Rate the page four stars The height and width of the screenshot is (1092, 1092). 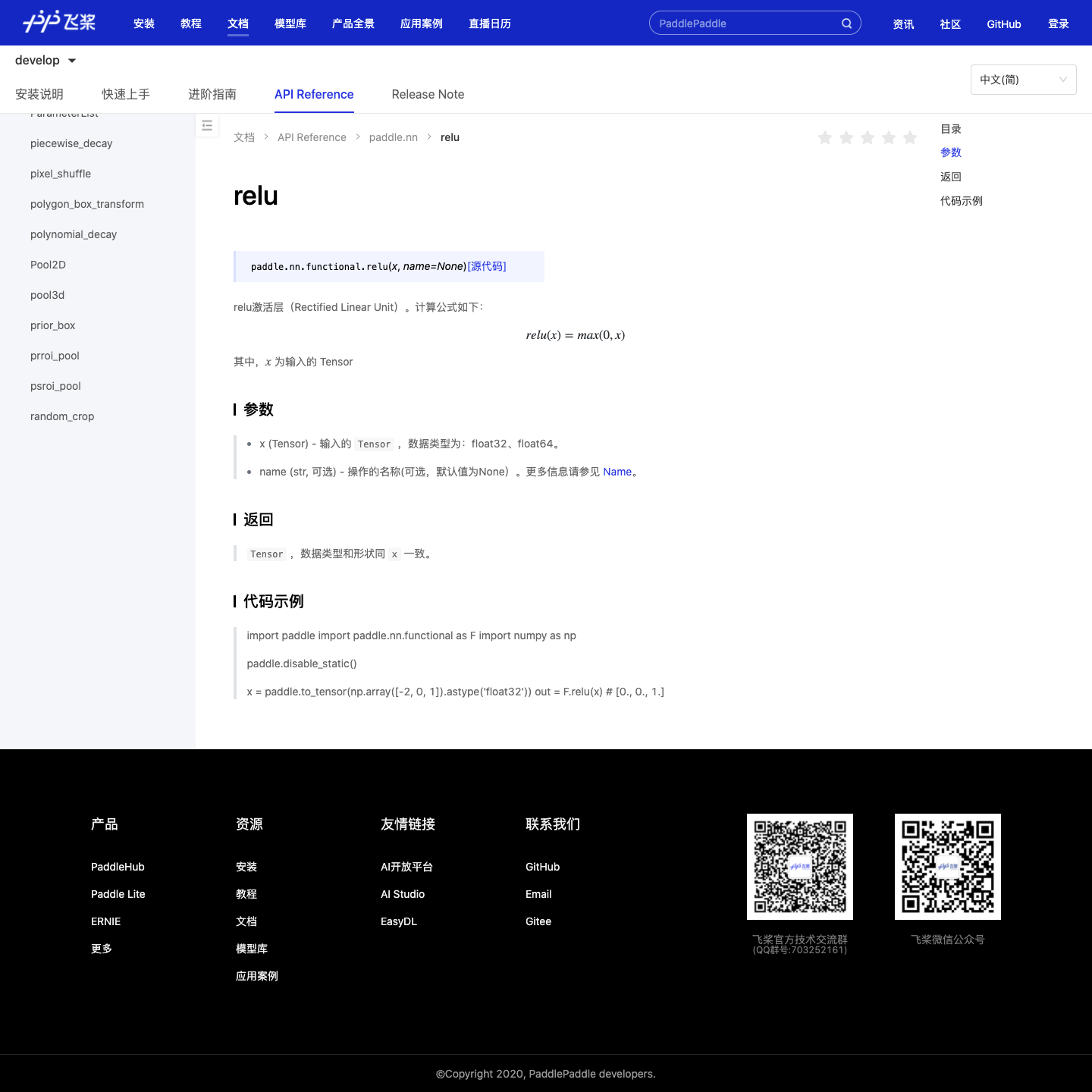889,137
